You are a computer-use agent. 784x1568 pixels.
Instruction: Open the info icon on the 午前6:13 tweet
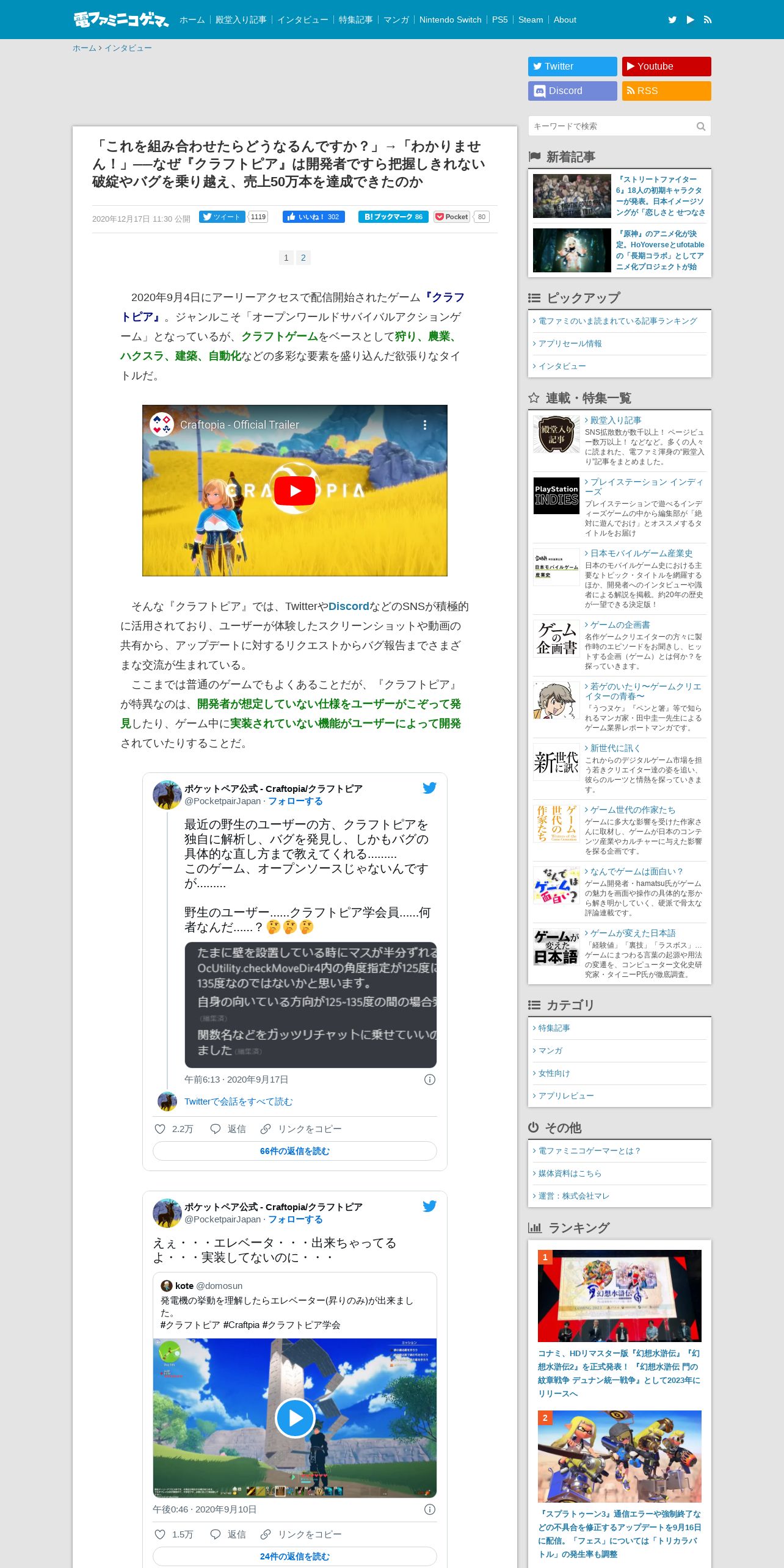(430, 1080)
